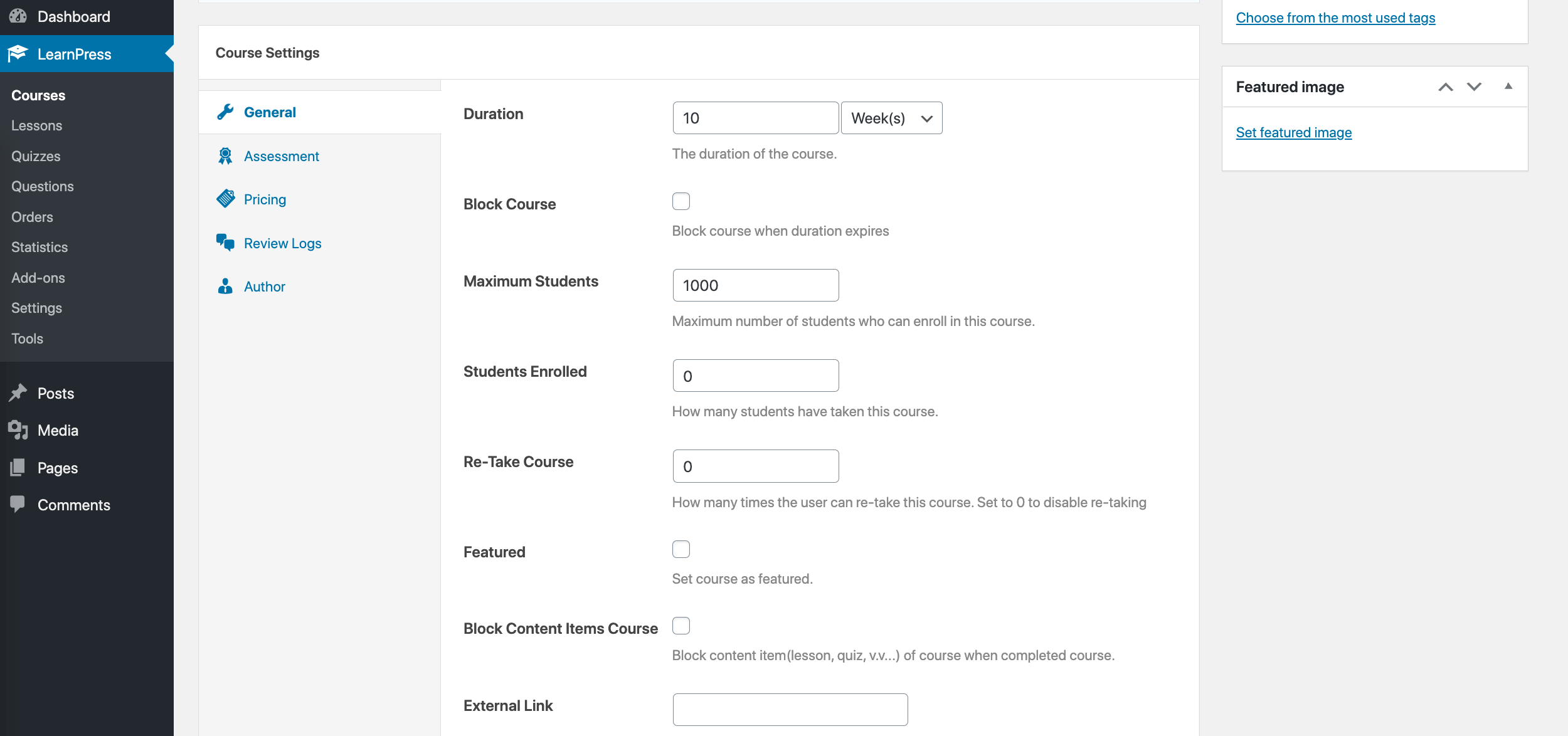Focus the Maximum Students field

tap(756, 285)
